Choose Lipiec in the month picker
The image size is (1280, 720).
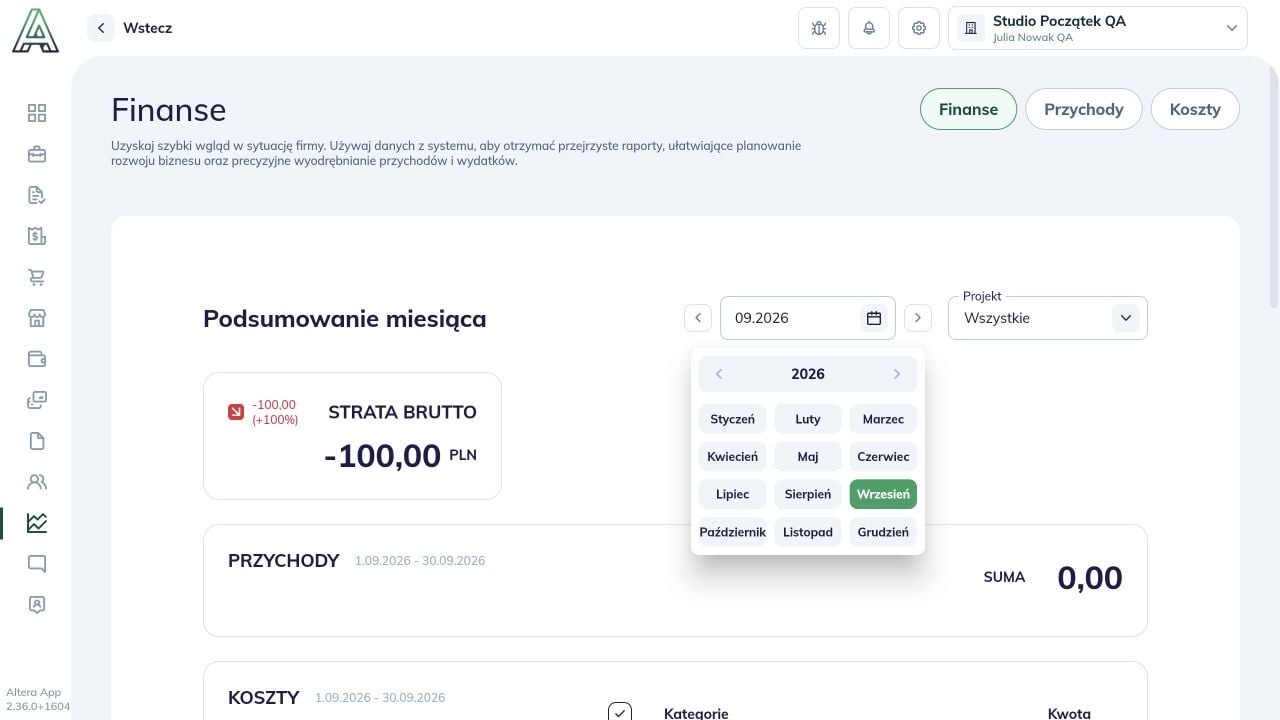pyautogui.click(x=733, y=494)
